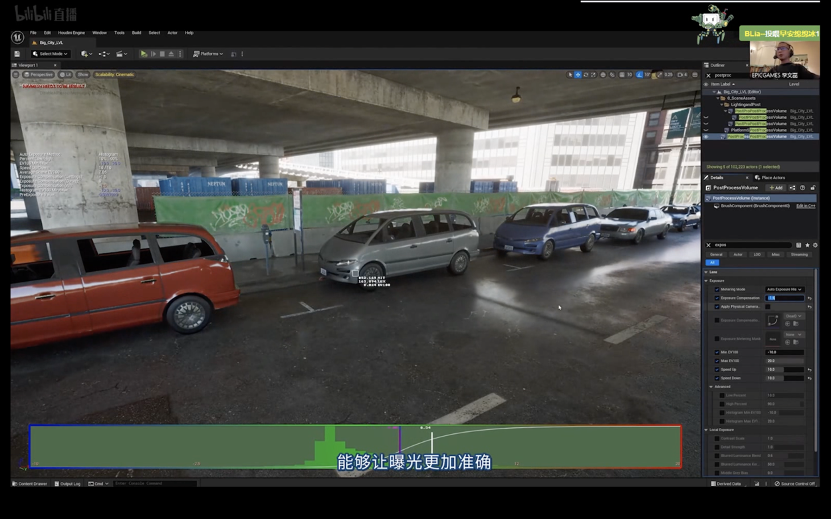Click the Perspective viewport button
832x520 pixels.
coord(38,74)
